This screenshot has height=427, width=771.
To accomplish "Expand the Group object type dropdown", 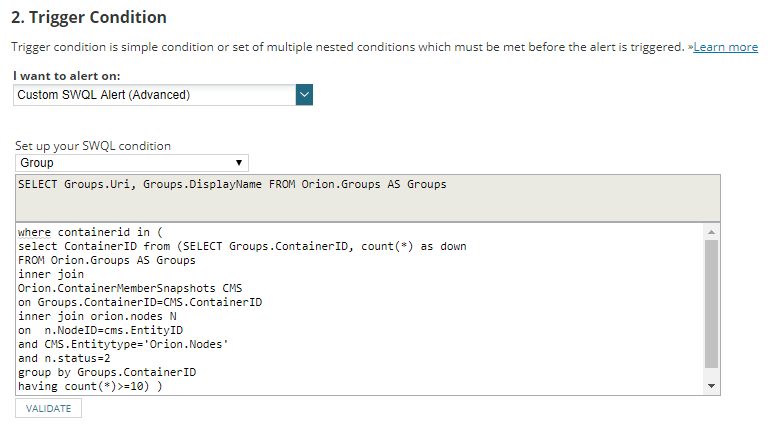I will point(132,163).
